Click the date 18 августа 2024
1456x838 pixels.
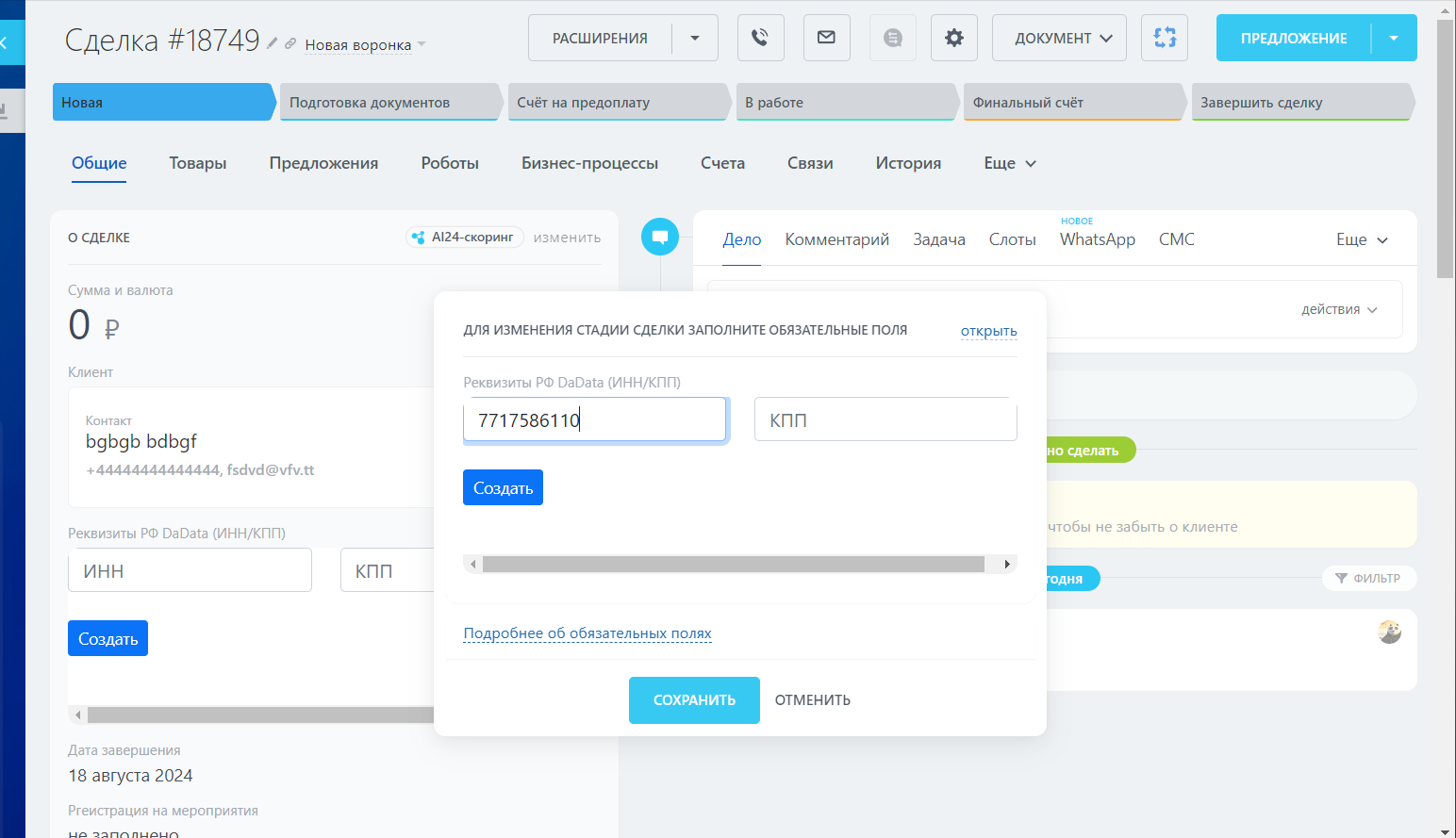130,776
